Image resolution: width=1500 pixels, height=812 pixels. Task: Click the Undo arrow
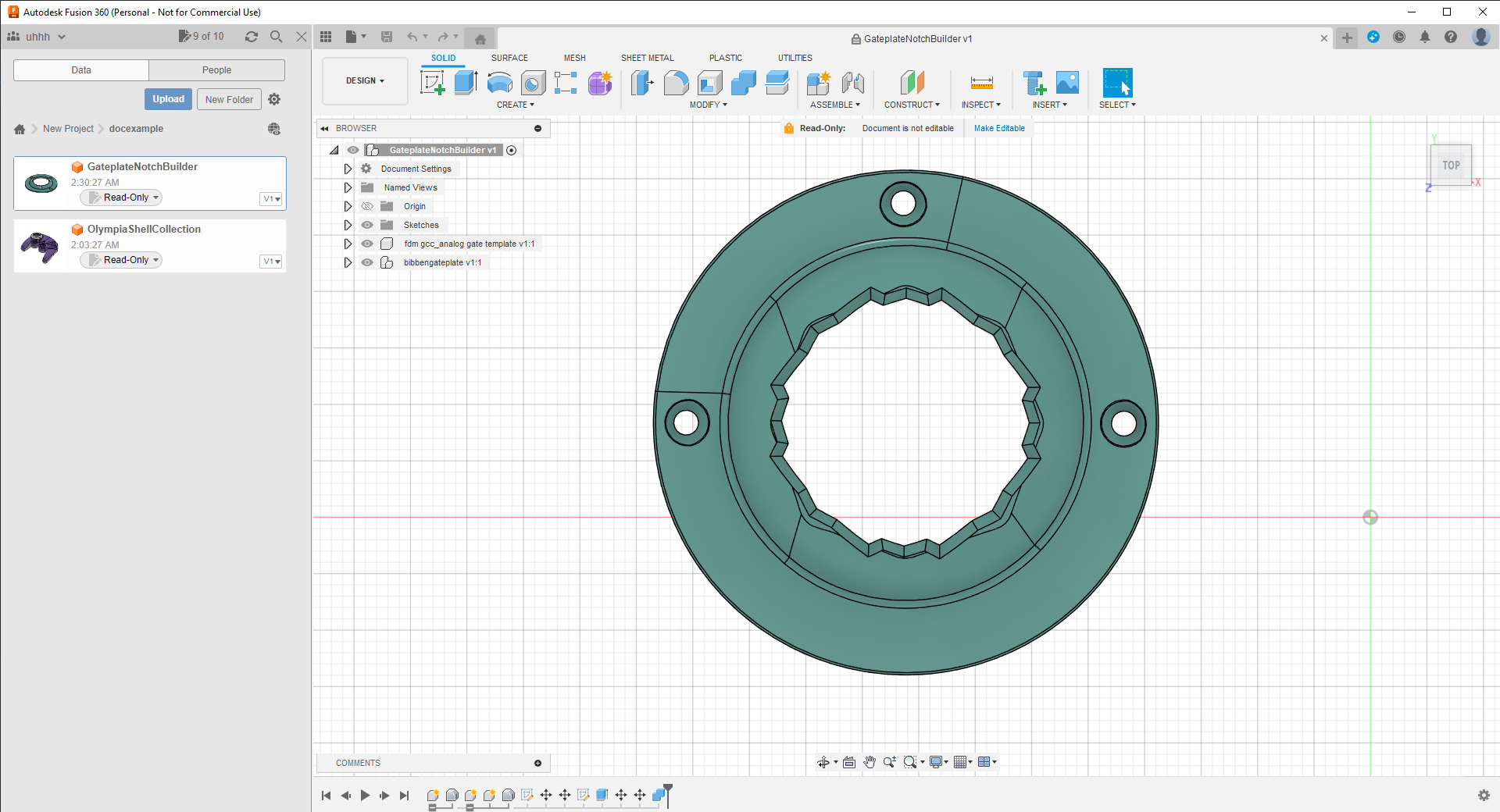tap(412, 37)
